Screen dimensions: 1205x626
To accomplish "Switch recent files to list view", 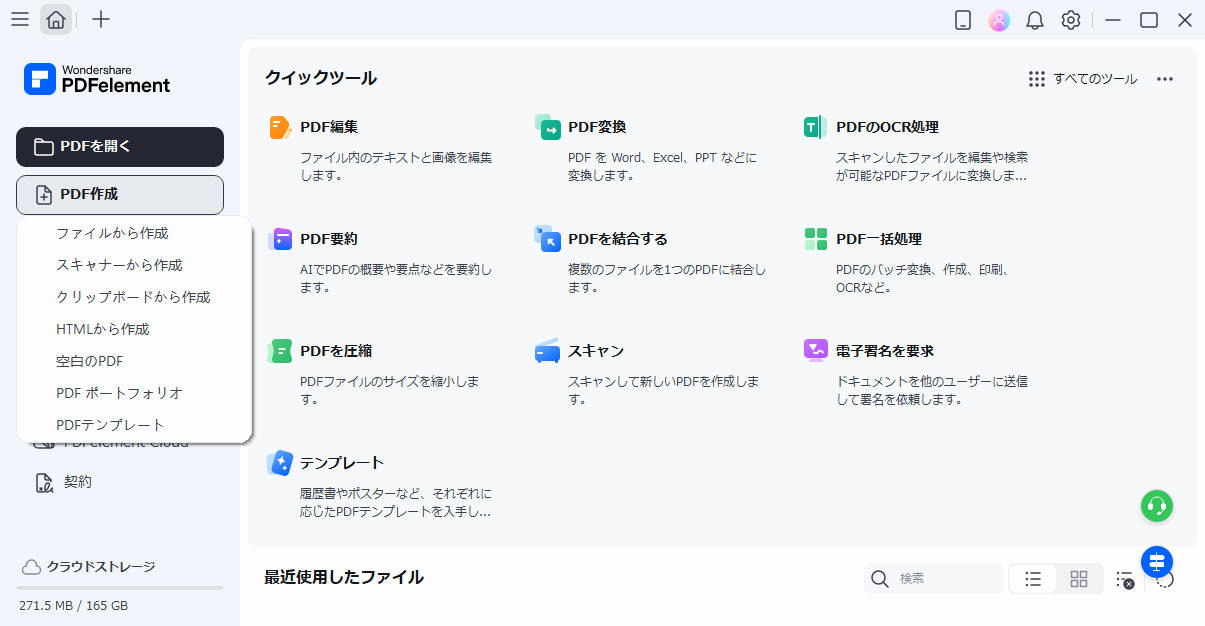I will pyautogui.click(x=1032, y=578).
